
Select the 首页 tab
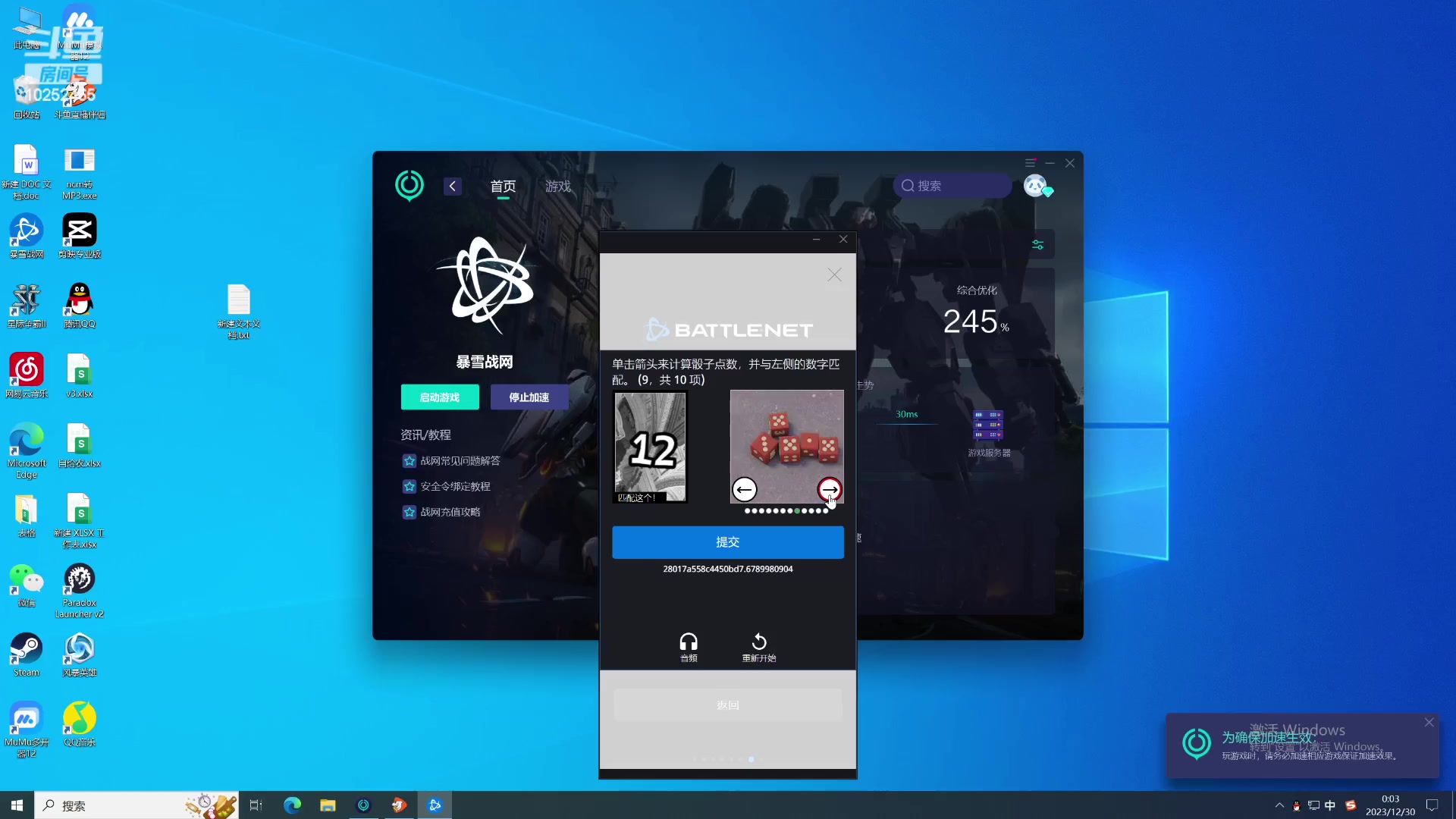(x=503, y=186)
